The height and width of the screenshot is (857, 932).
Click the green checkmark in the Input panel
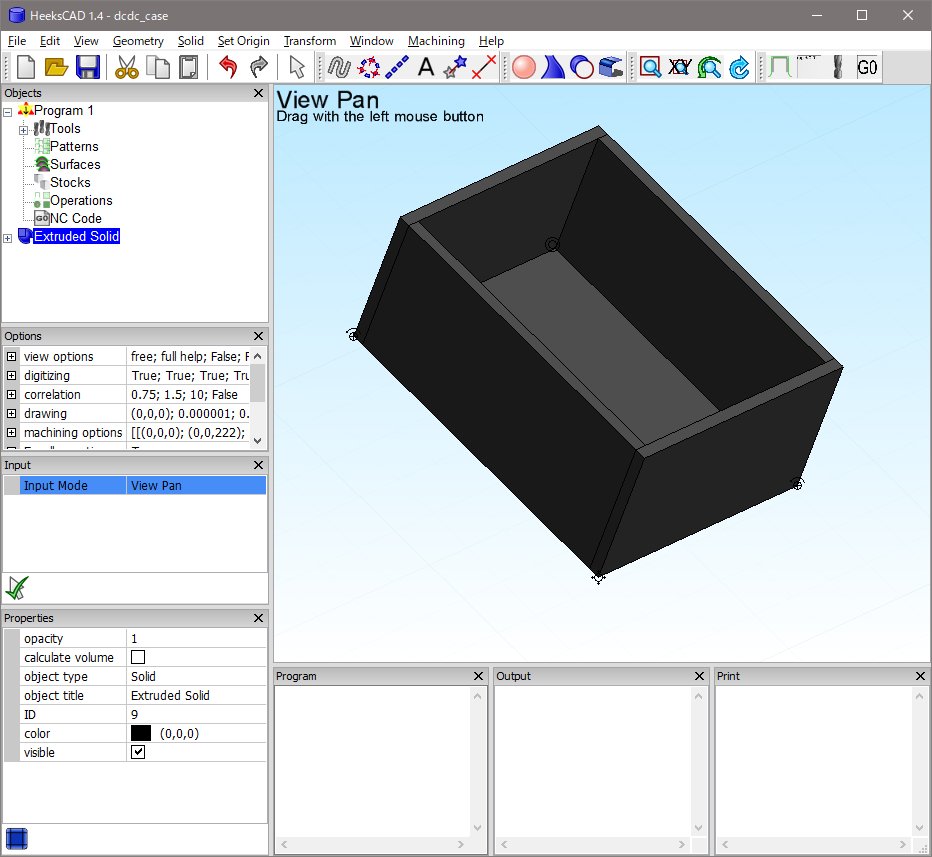coord(16,587)
